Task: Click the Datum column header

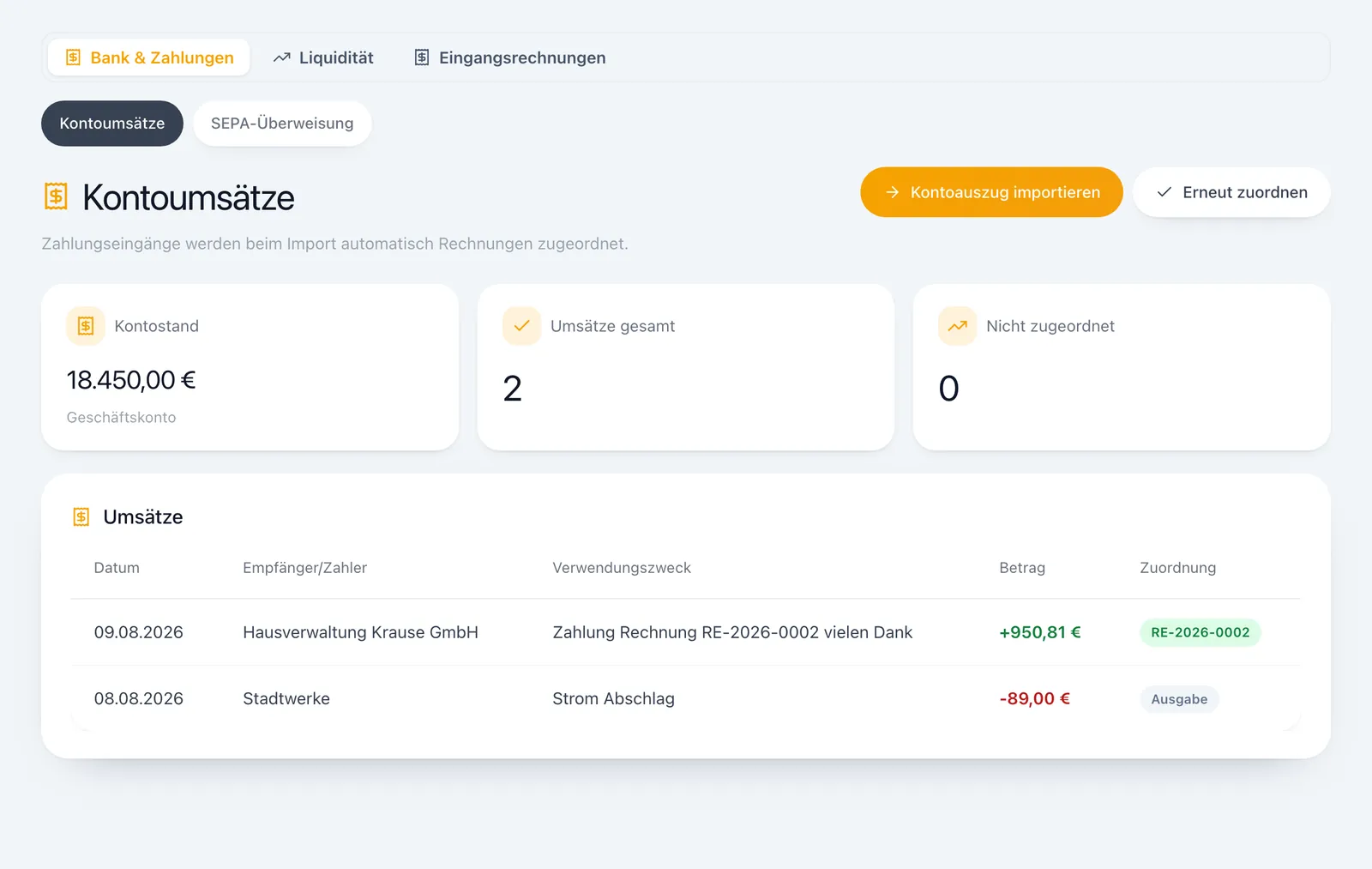Action: pos(117,568)
